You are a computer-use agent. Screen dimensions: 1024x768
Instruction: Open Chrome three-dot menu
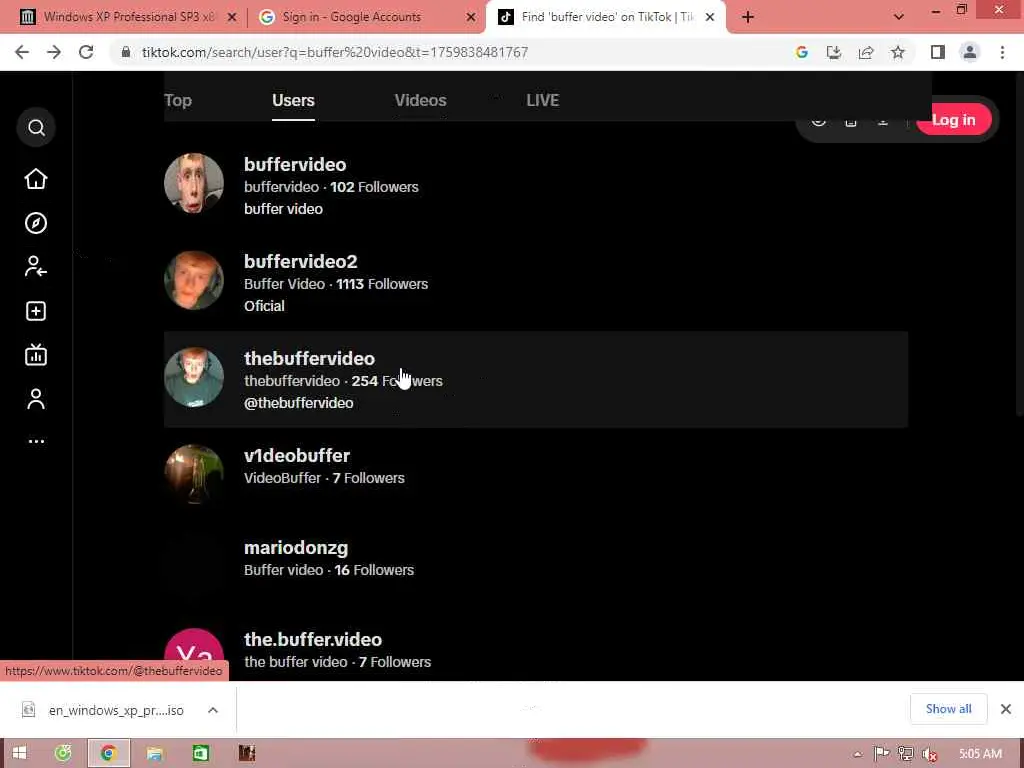1002,52
